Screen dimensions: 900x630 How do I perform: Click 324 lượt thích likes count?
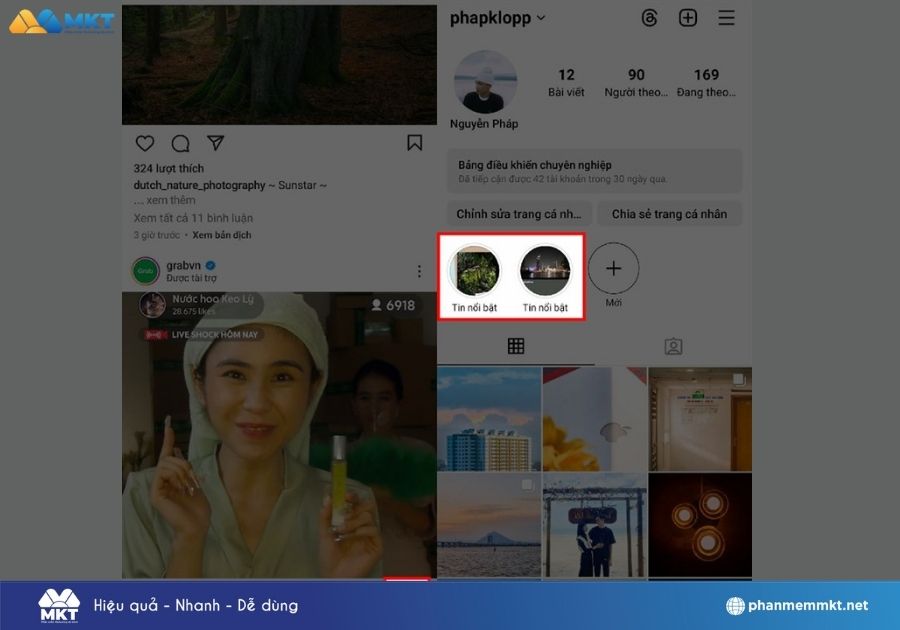coord(169,168)
